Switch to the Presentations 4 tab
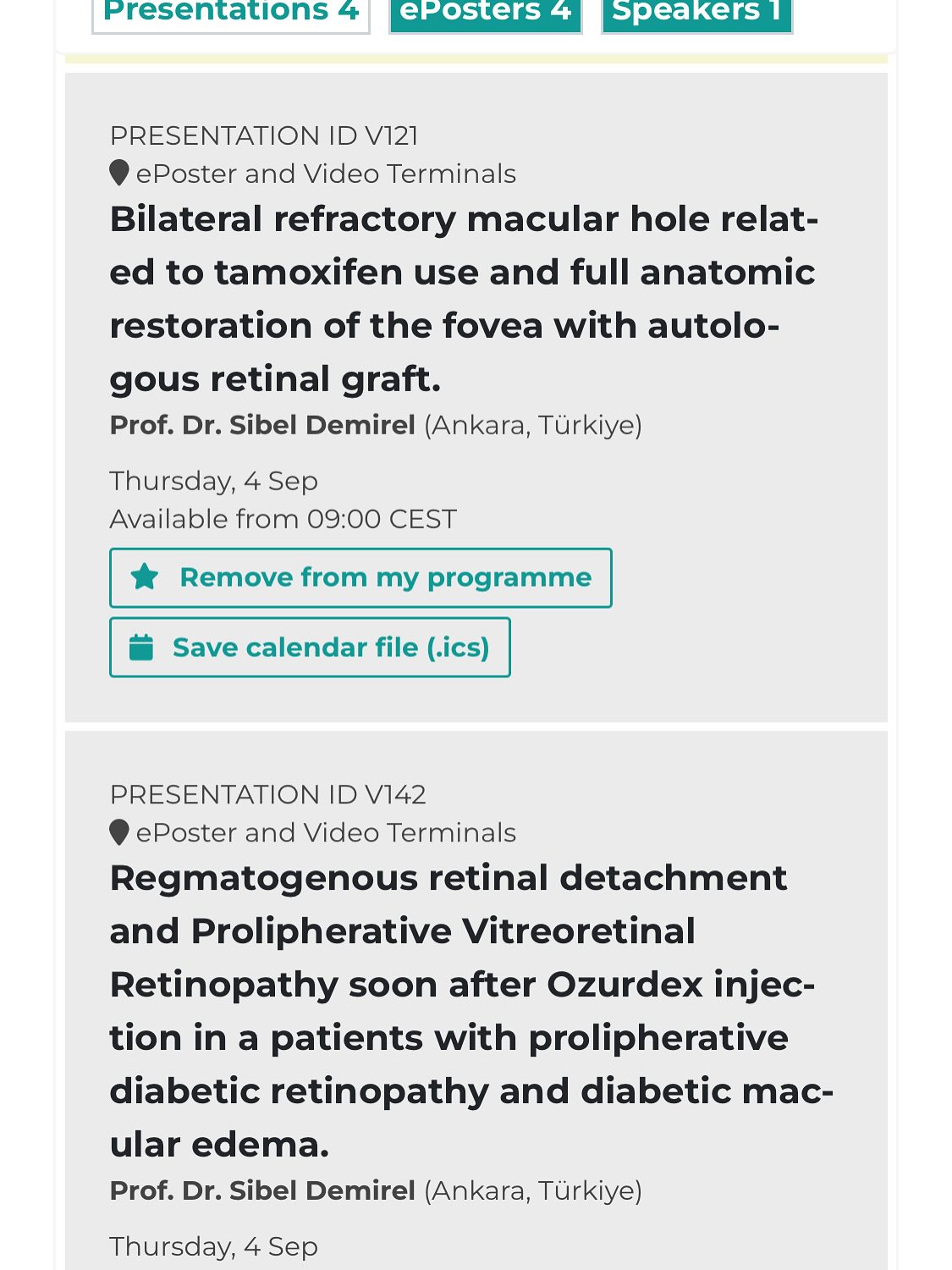 click(x=231, y=13)
